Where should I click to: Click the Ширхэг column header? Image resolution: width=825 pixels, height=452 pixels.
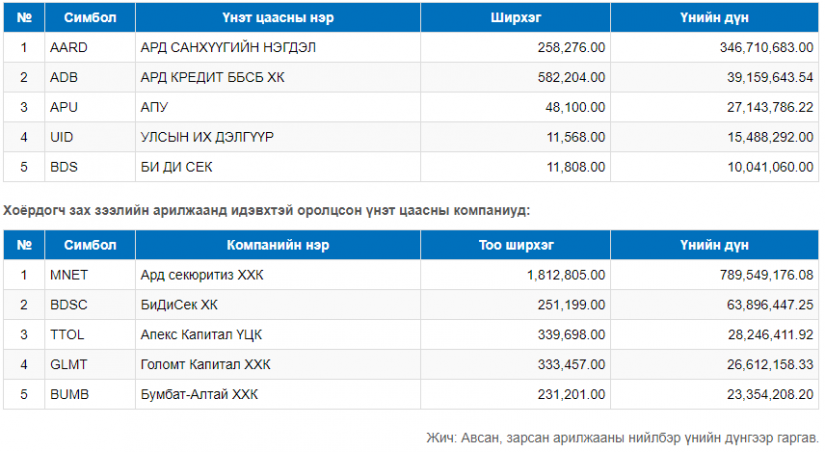516,17
